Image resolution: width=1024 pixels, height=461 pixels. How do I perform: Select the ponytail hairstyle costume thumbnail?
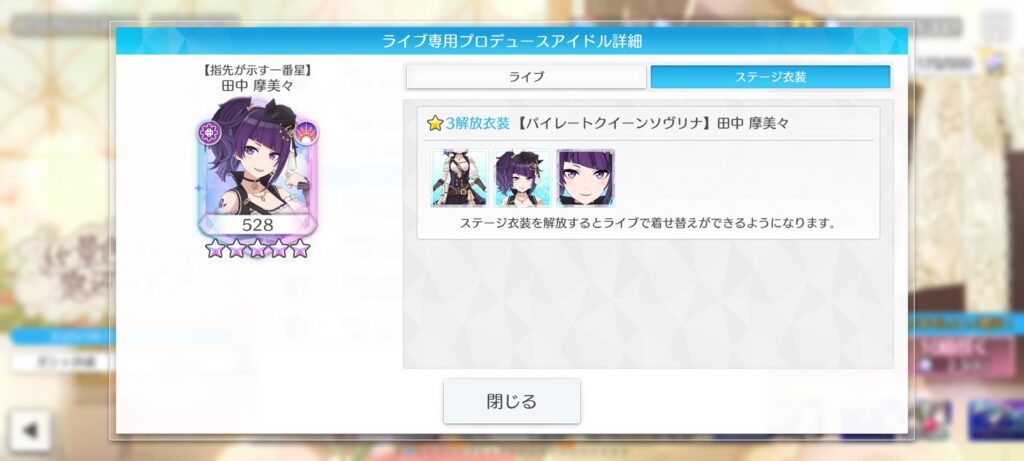pyautogui.click(x=522, y=178)
